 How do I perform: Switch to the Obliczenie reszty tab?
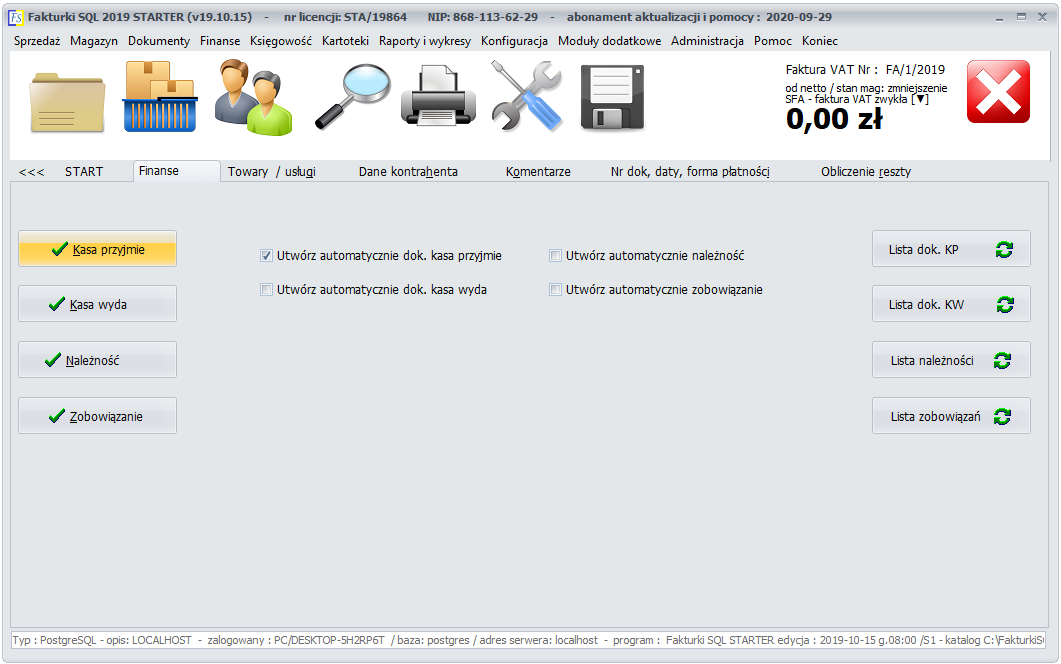(866, 172)
